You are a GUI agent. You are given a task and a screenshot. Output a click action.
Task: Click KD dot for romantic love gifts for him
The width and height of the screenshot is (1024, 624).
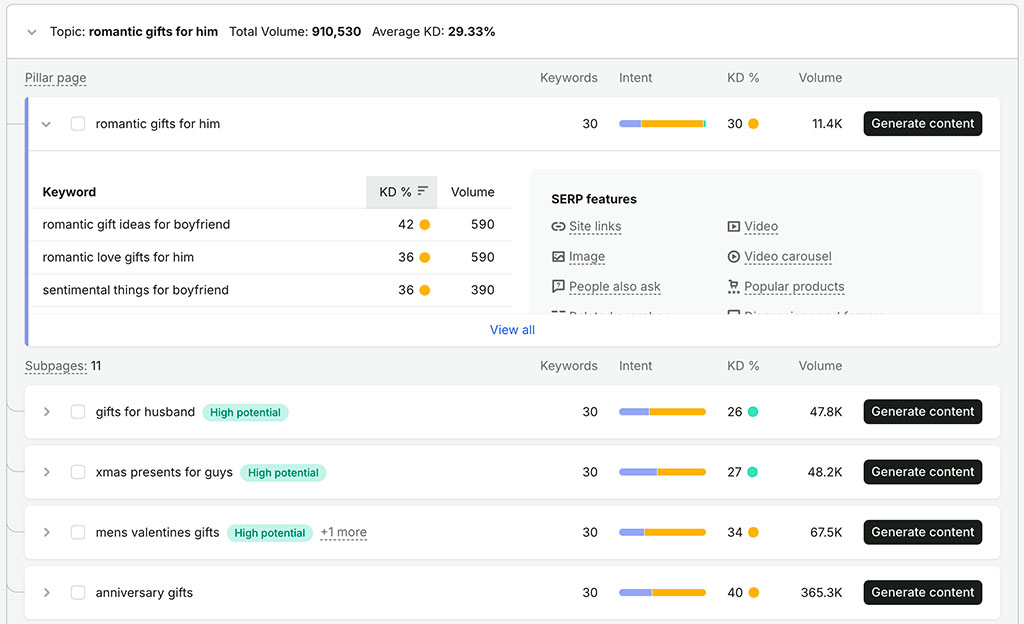click(424, 257)
